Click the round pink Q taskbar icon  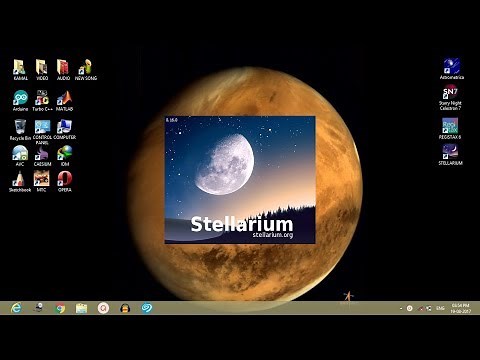tap(103, 308)
